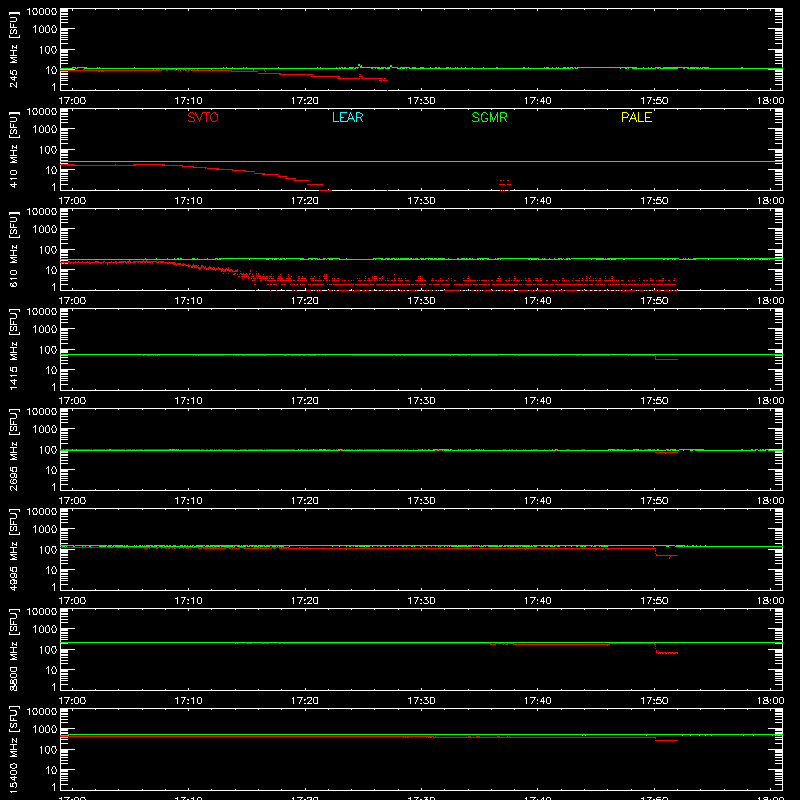This screenshot has width=800, height=800.
Task: Select 17:10 time label of 2695 MHz plot
Action: [189, 501]
